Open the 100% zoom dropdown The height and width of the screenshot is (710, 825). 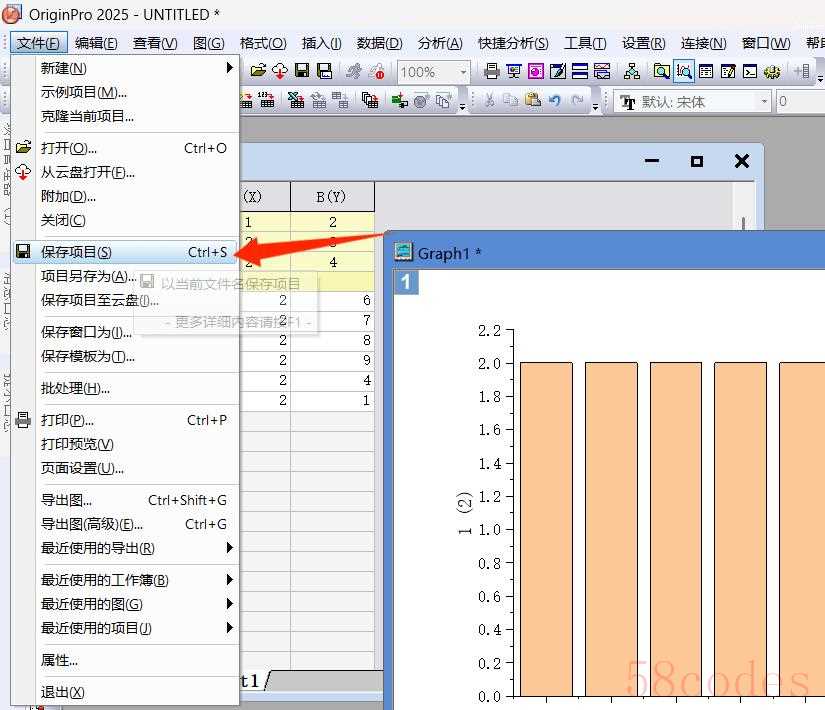[x=463, y=72]
